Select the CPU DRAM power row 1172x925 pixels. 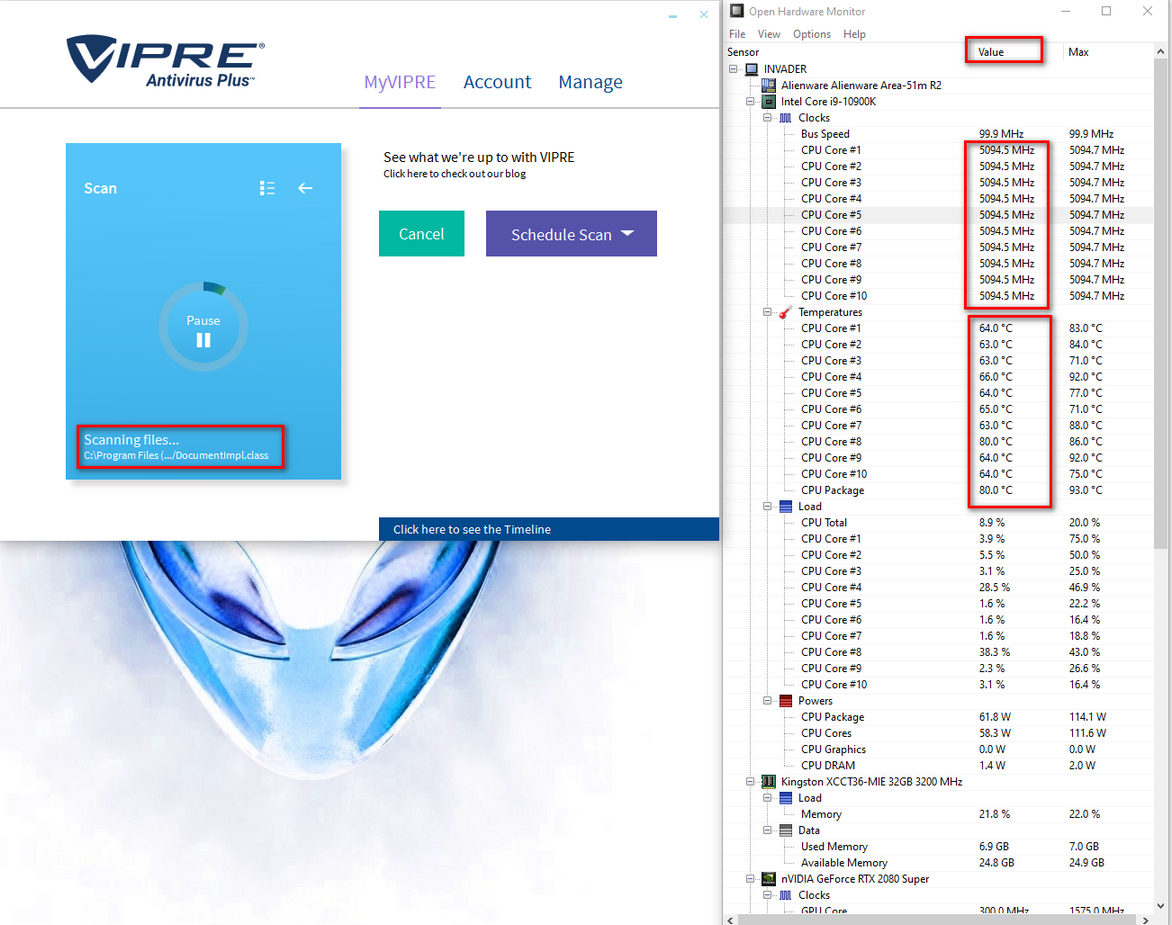point(938,765)
